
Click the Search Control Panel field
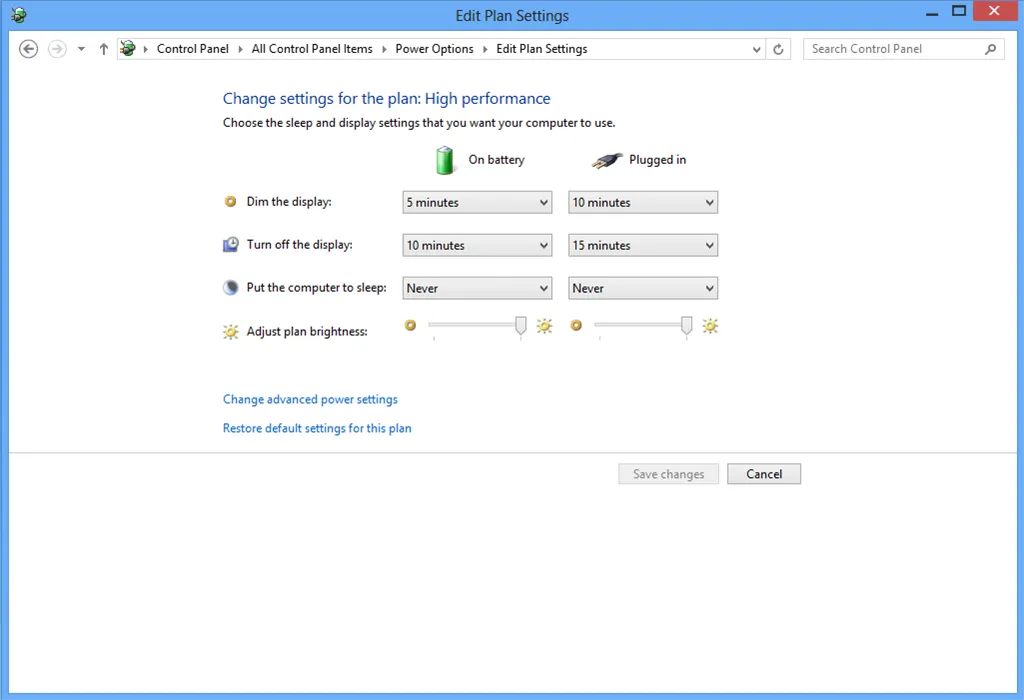point(893,49)
